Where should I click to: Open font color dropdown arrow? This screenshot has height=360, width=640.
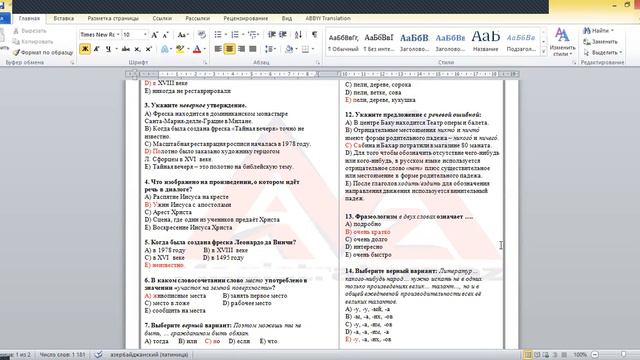click(x=204, y=49)
